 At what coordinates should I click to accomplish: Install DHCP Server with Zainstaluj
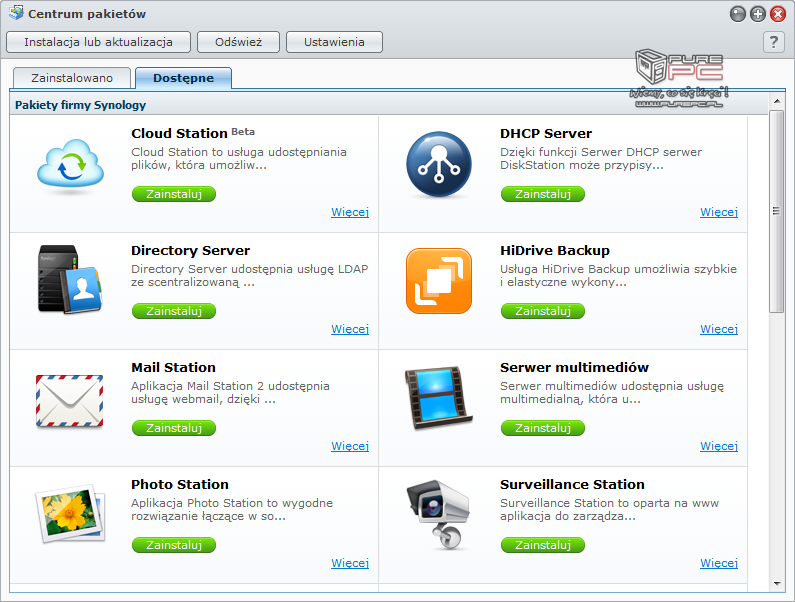coord(543,194)
